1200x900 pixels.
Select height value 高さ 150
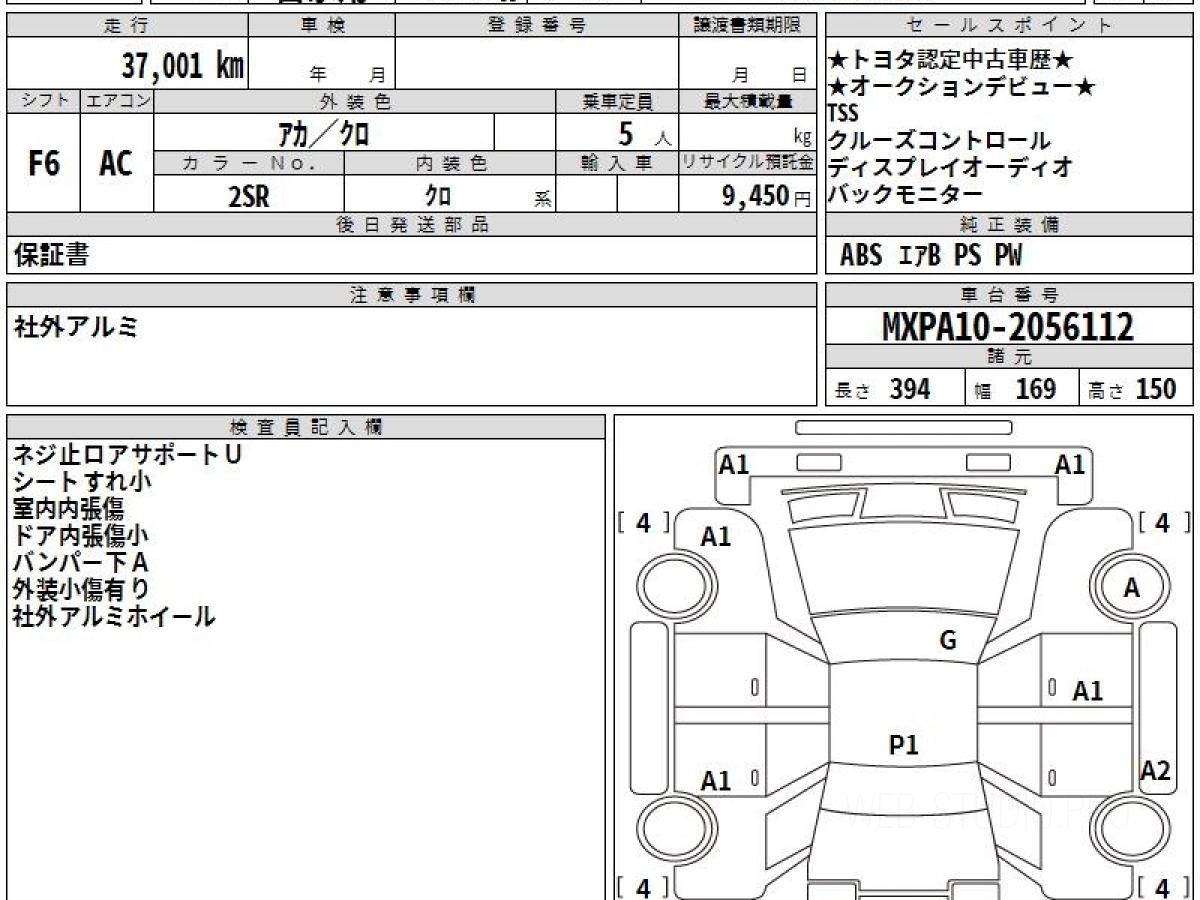pyautogui.click(x=1132, y=389)
